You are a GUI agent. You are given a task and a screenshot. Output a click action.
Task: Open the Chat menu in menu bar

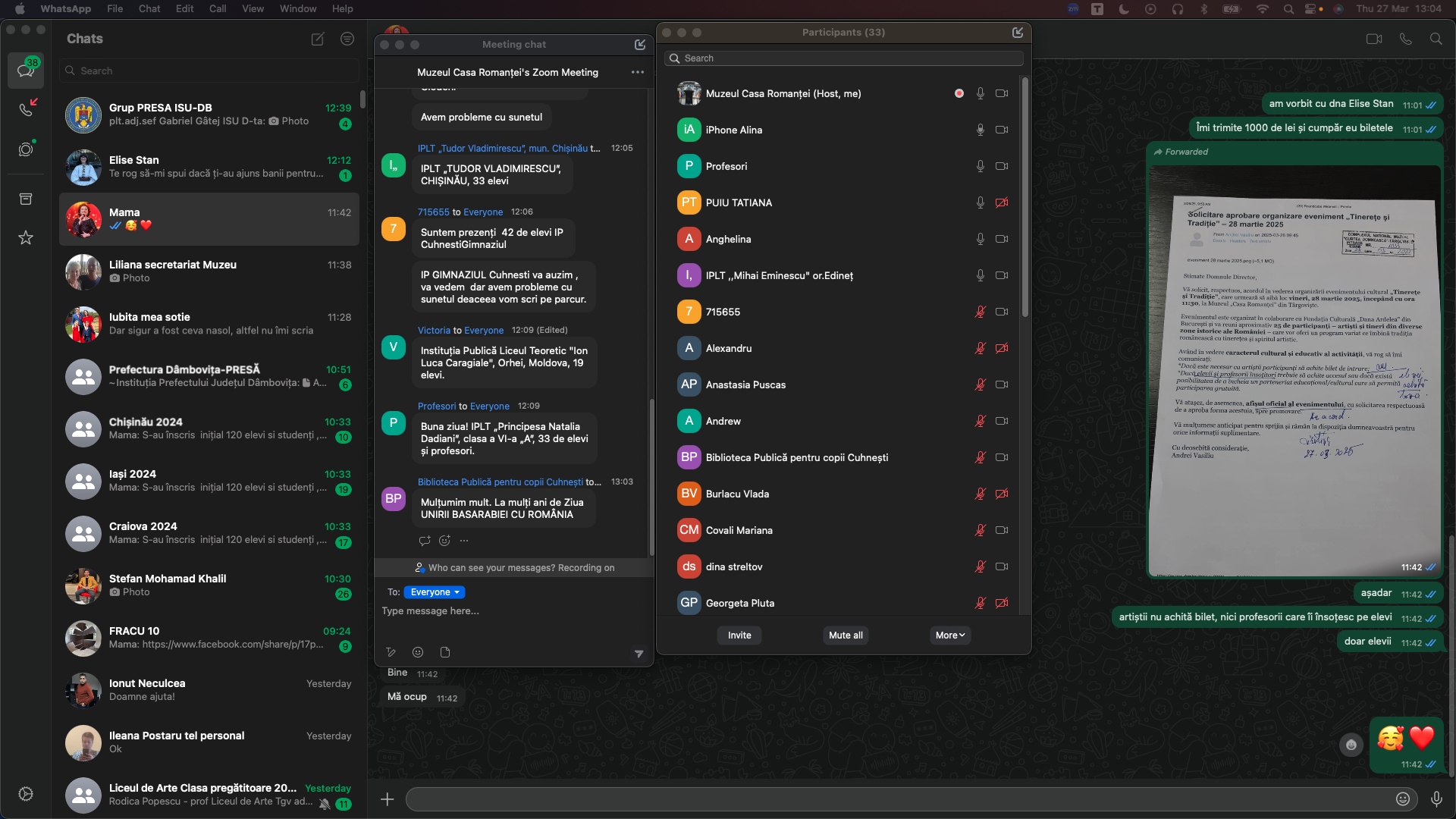149,8
